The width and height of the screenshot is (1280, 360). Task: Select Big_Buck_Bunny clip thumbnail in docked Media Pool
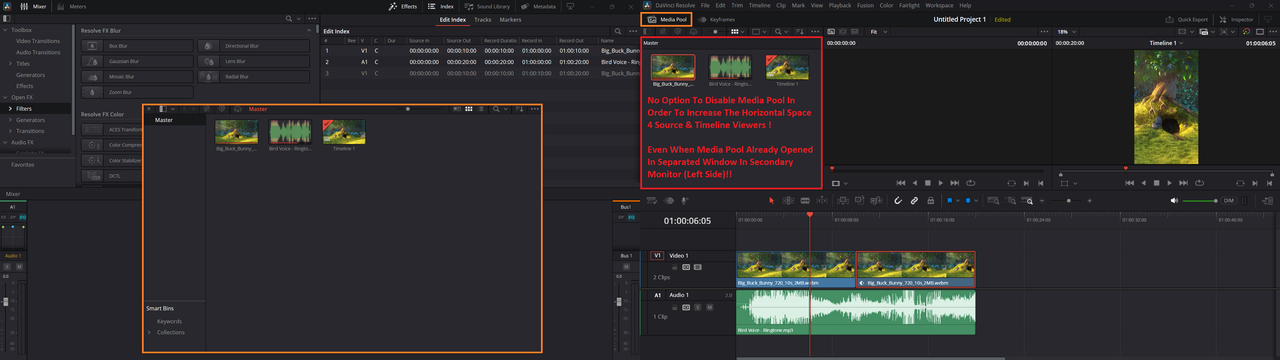[672, 67]
